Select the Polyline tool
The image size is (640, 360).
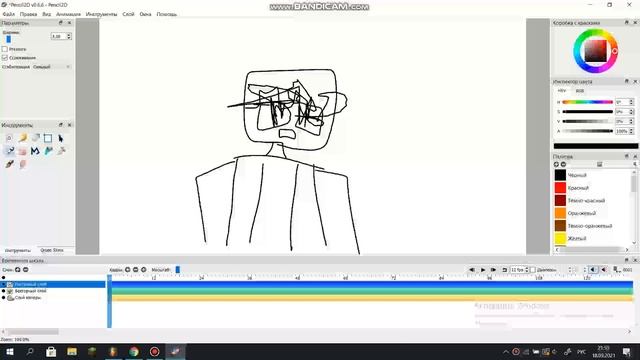36,151
